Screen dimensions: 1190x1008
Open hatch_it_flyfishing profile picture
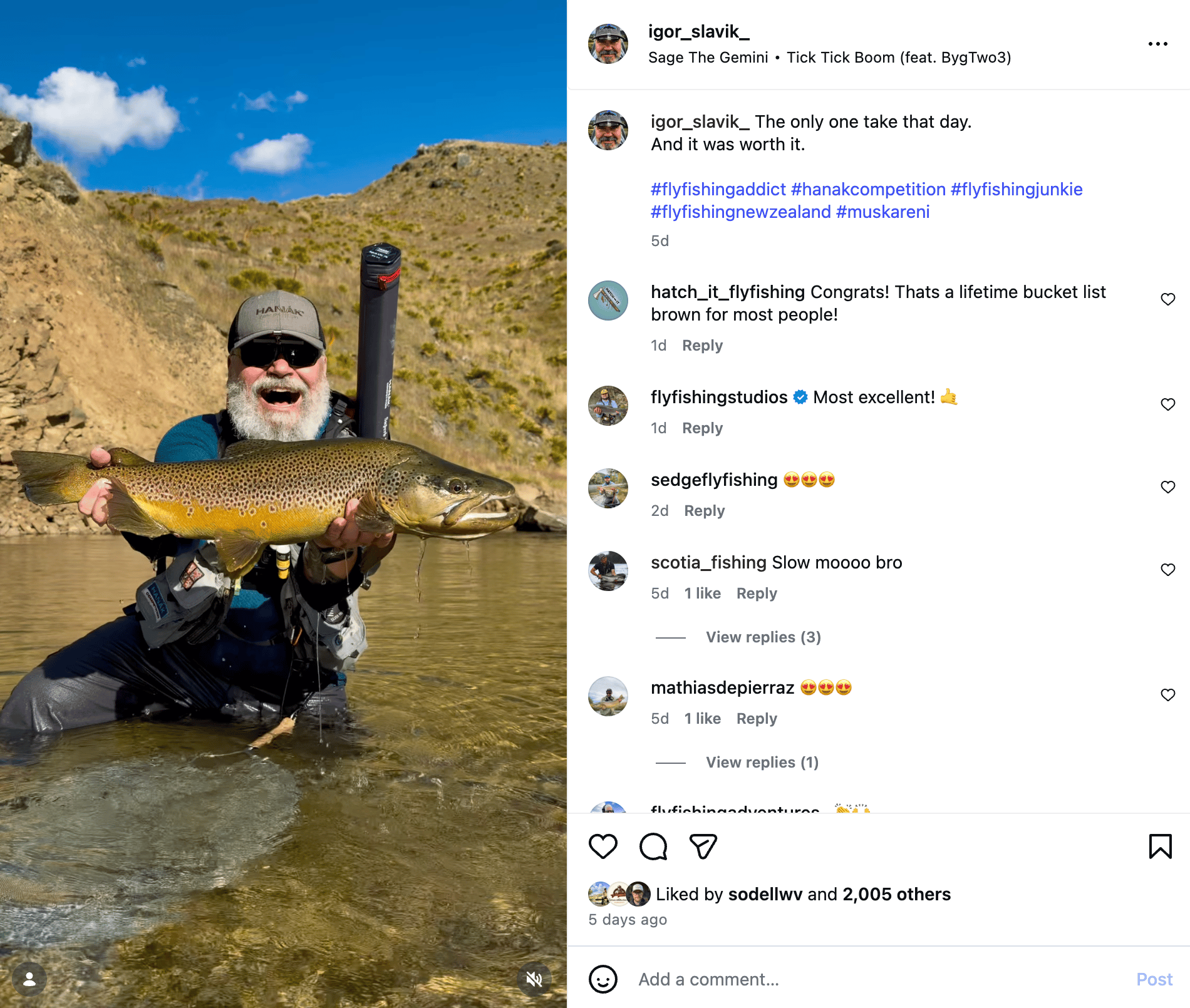tap(608, 301)
